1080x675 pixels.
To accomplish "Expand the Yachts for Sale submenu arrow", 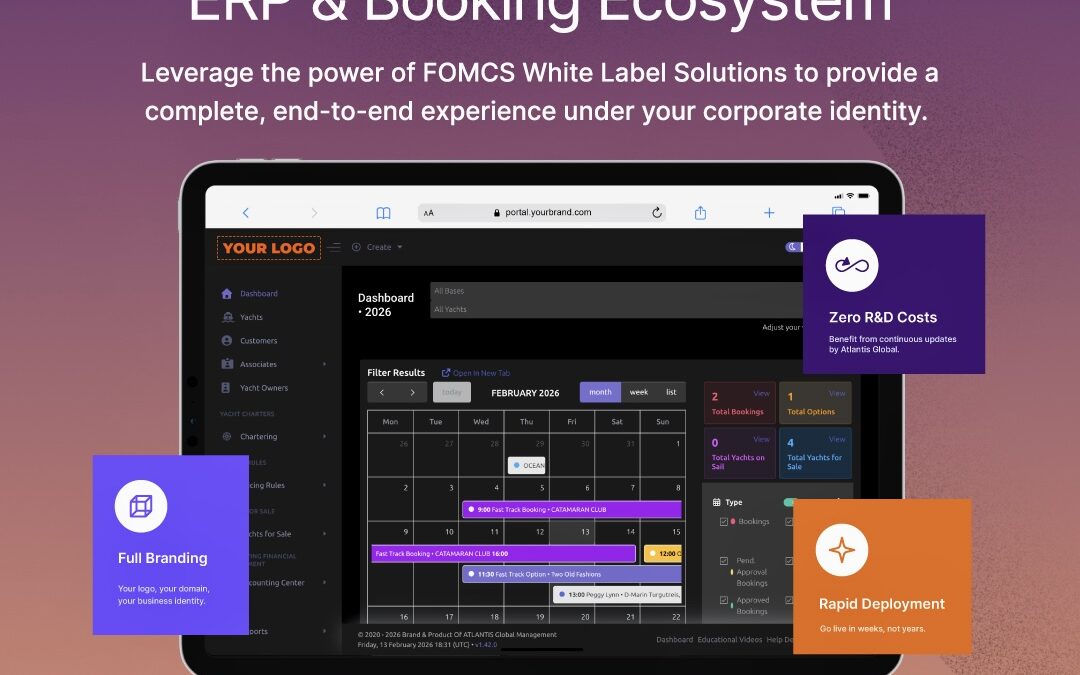I will click(x=324, y=534).
